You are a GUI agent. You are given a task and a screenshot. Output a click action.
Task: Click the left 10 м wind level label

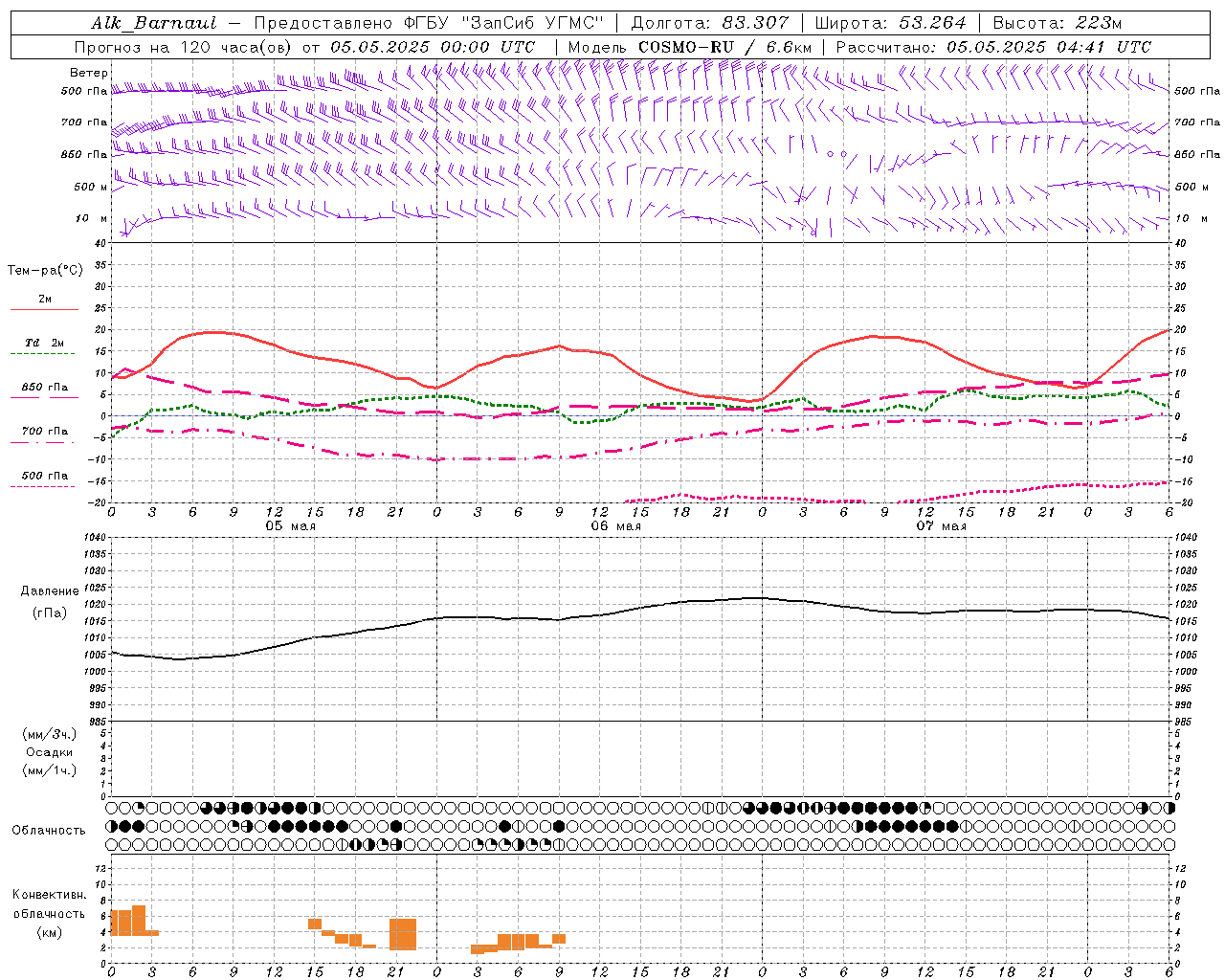coord(92,218)
